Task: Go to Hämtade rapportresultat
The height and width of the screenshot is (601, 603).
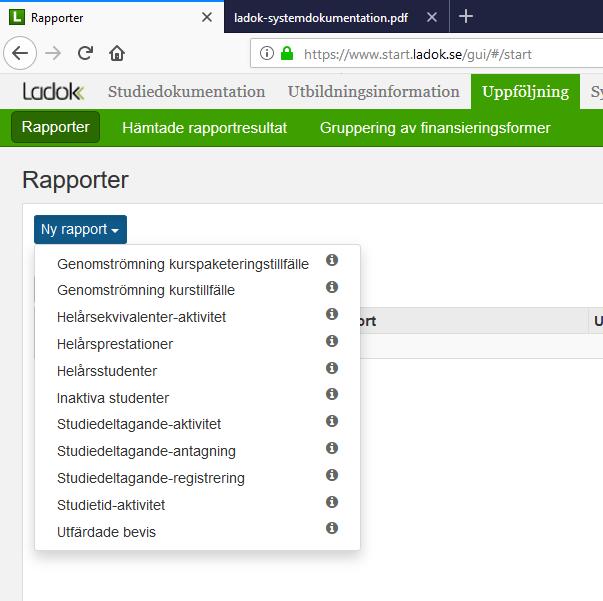Action: (x=204, y=128)
